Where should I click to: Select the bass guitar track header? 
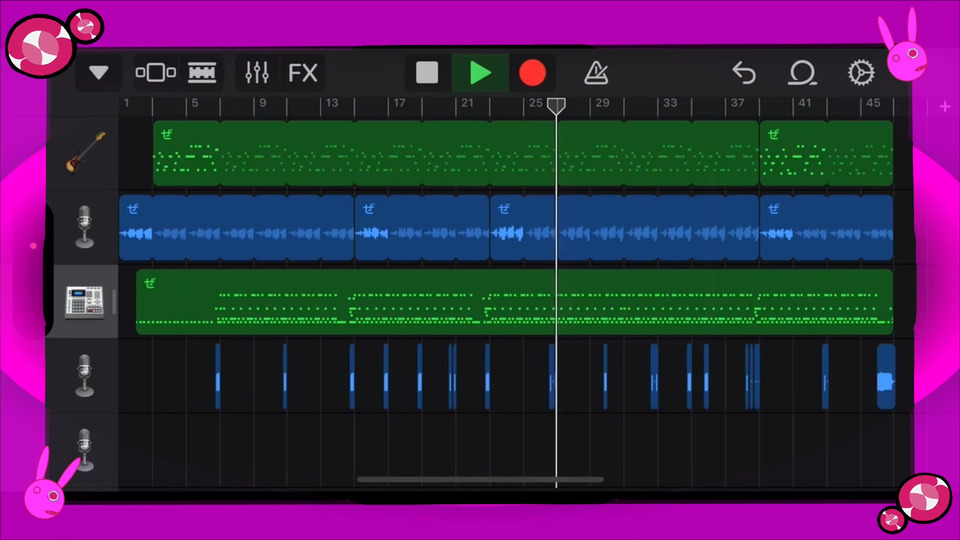84,153
